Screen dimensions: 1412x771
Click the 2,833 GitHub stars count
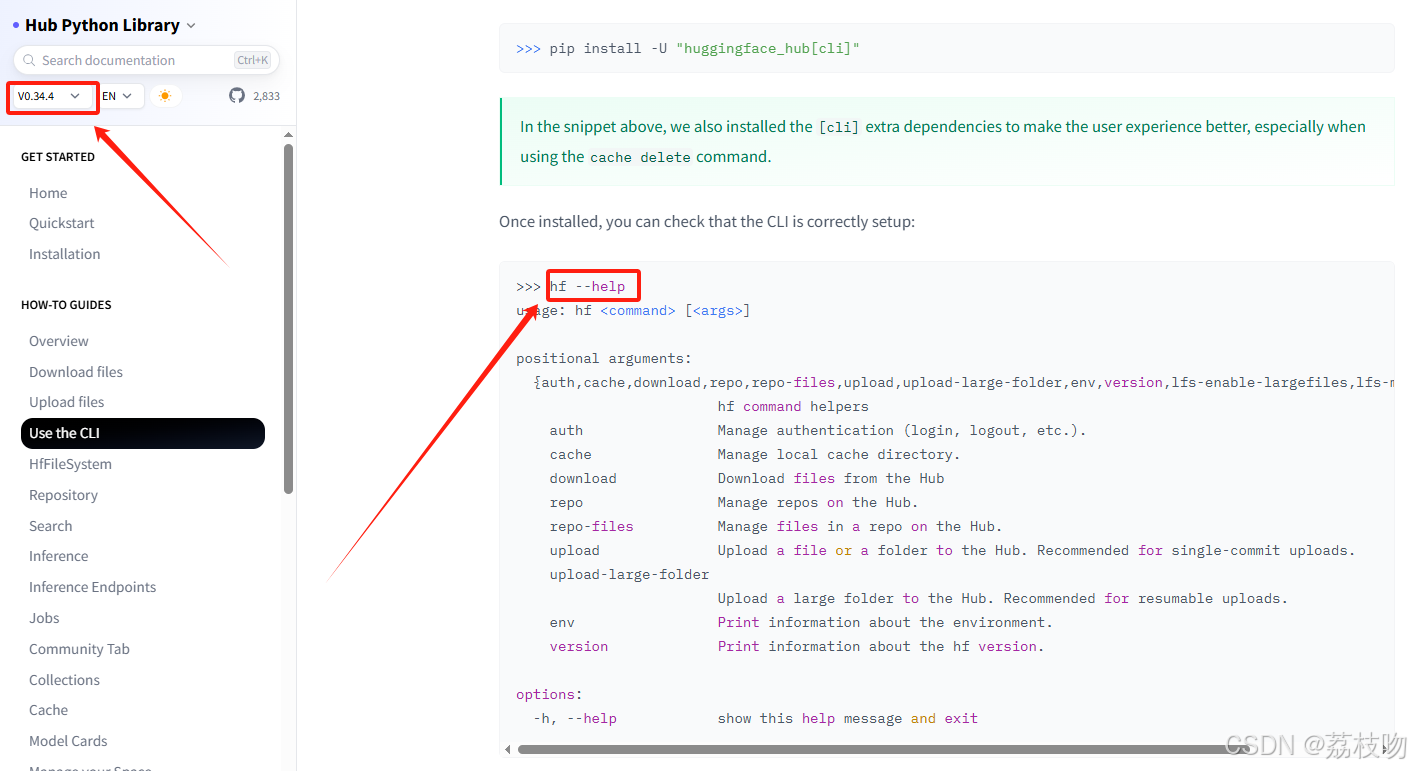click(x=267, y=97)
